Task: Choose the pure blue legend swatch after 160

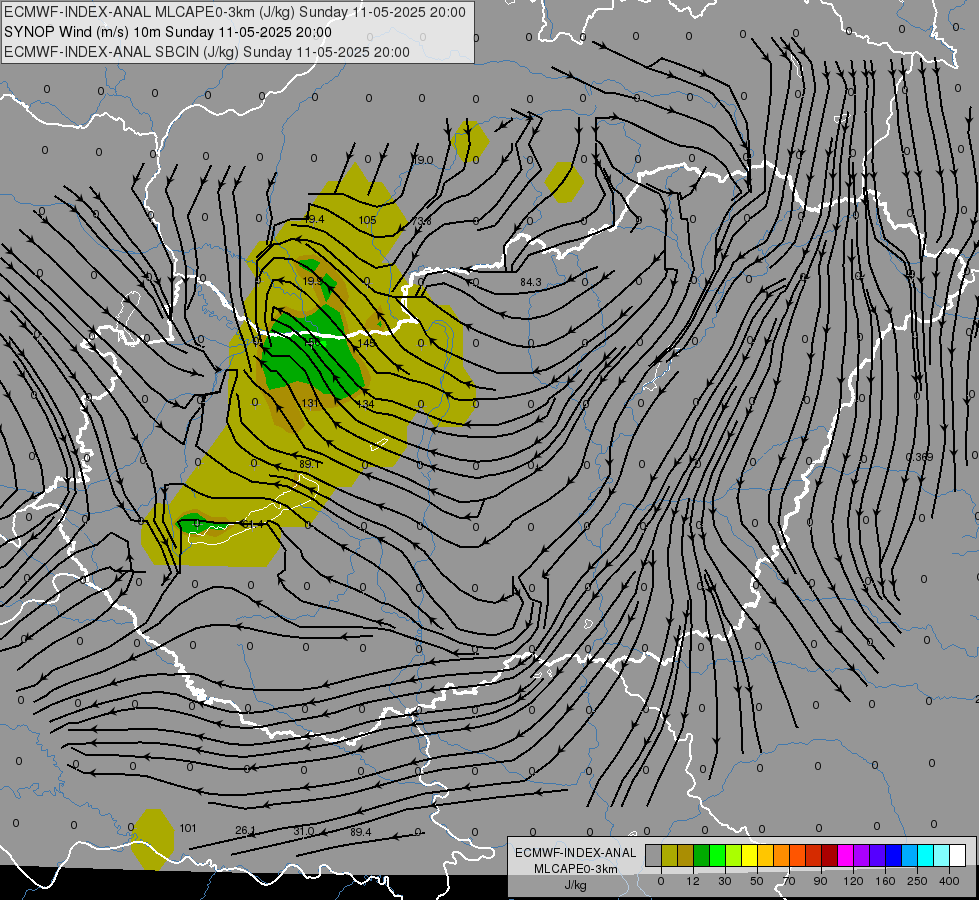Action: click(894, 855)
